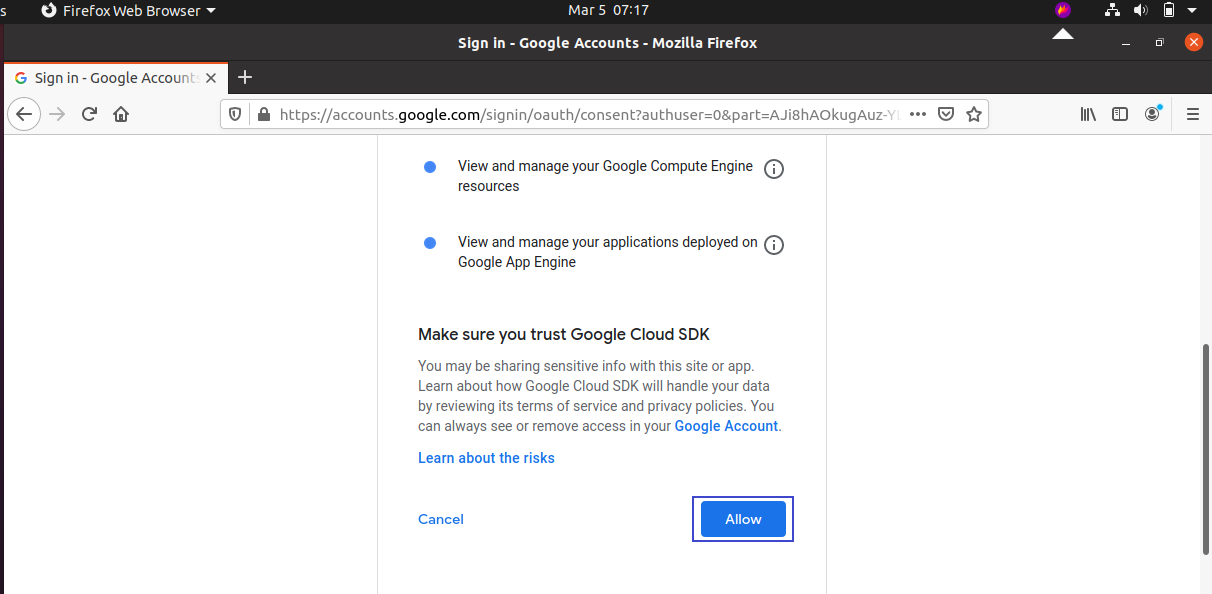Open the volume speaker icon
This screenshot has height=594, width=1212.
[x=1140, y=10]
